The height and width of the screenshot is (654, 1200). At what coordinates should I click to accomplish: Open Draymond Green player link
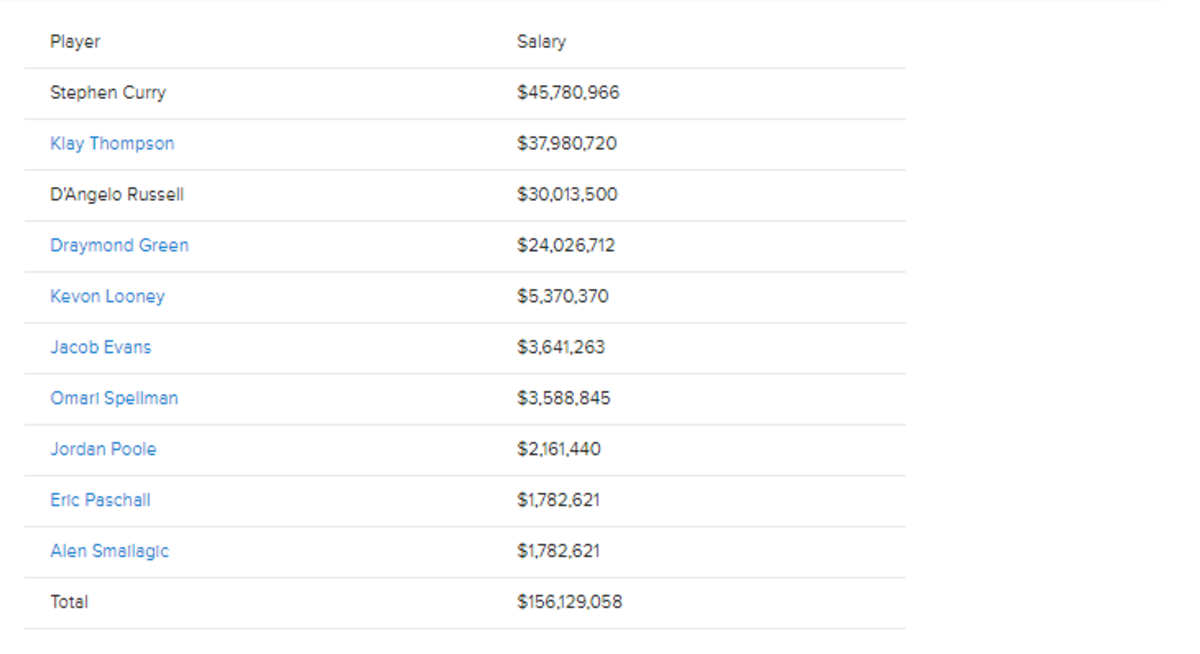119,246
